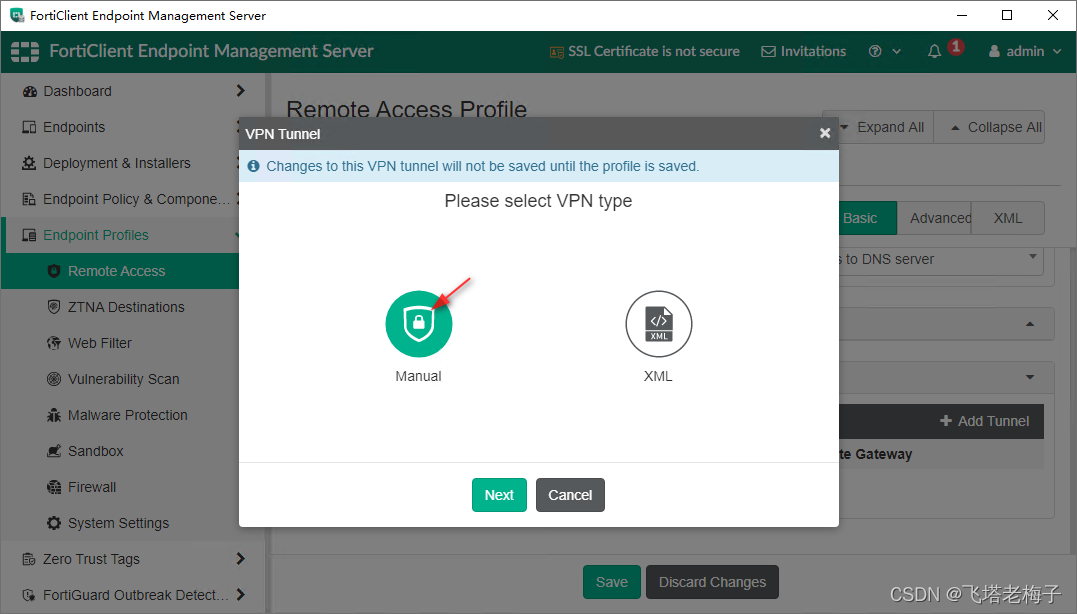The width and height of the screenshot is (1077, 614).
Task: Close the VPN Tunnel dialog
Action: [825, 133]
